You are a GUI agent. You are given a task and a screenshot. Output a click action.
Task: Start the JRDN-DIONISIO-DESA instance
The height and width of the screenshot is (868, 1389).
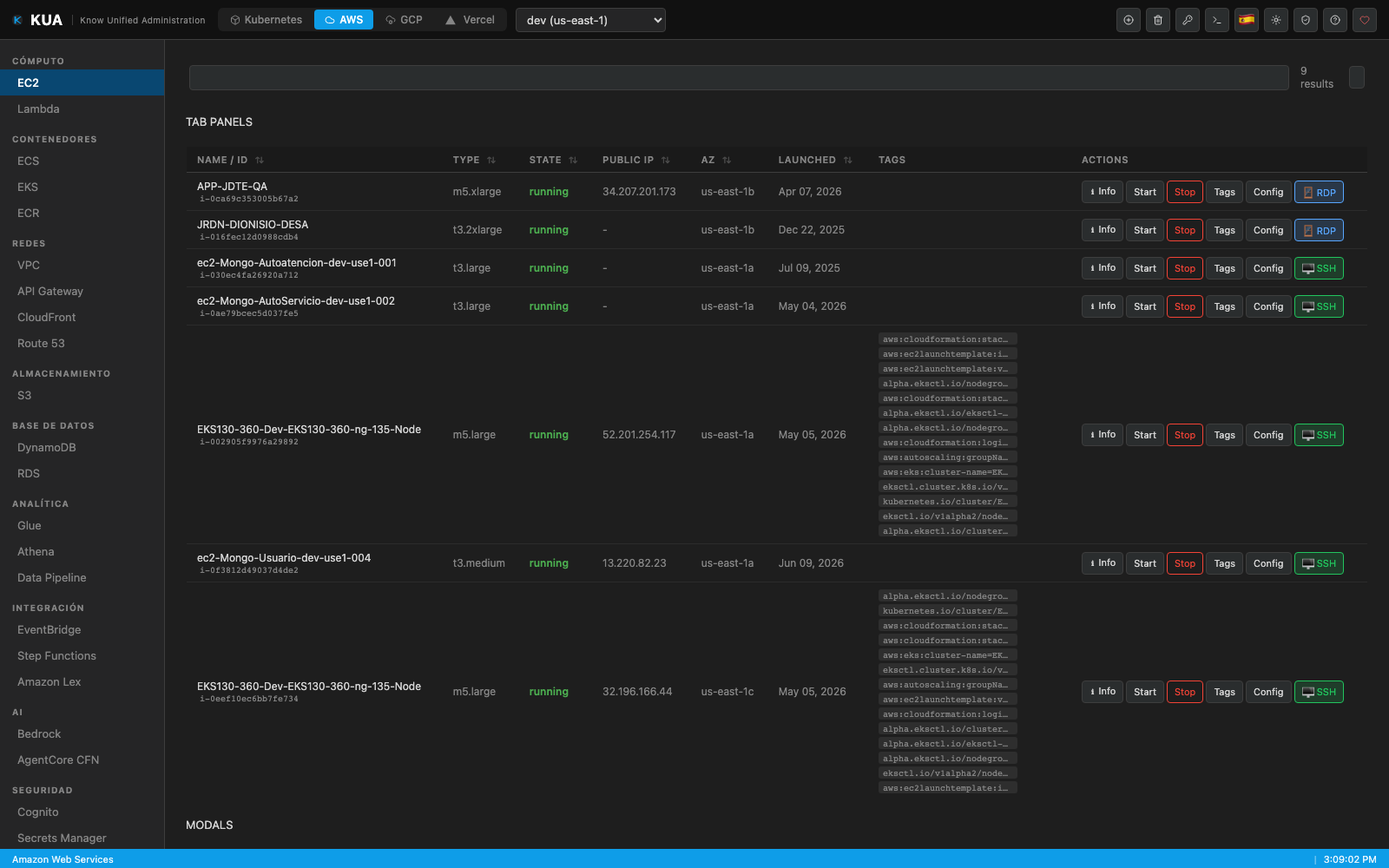click(1145, 230)
